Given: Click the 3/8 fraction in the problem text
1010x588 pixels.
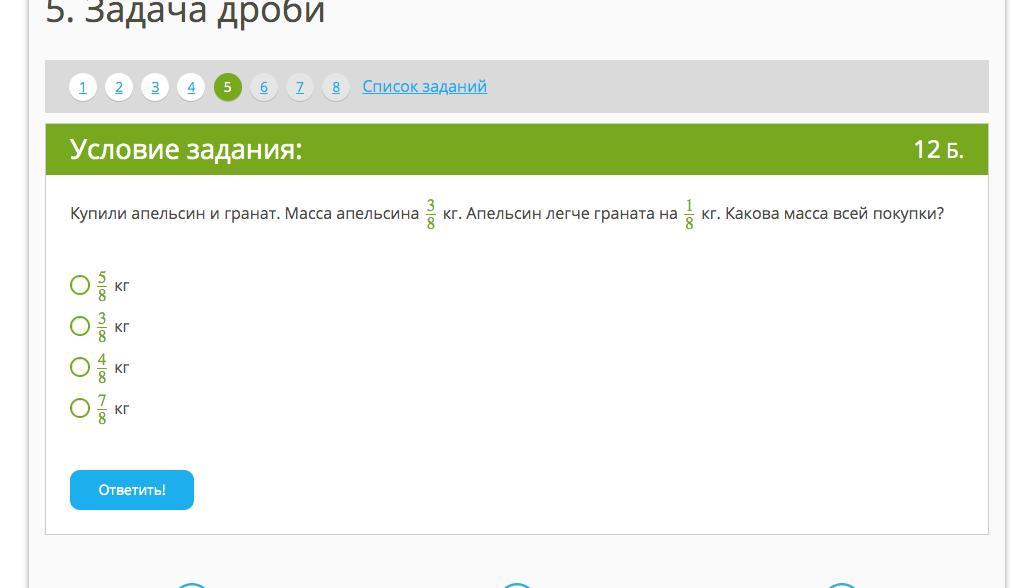Looking at the screenshot, I should pos(431,214).
